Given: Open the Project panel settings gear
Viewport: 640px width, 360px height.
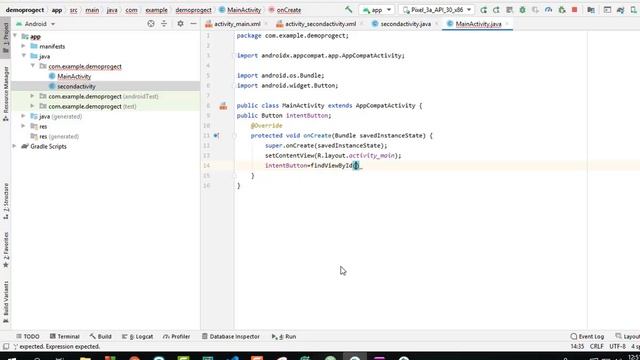Looking at the screenshot, I should [x=180, y=24].
